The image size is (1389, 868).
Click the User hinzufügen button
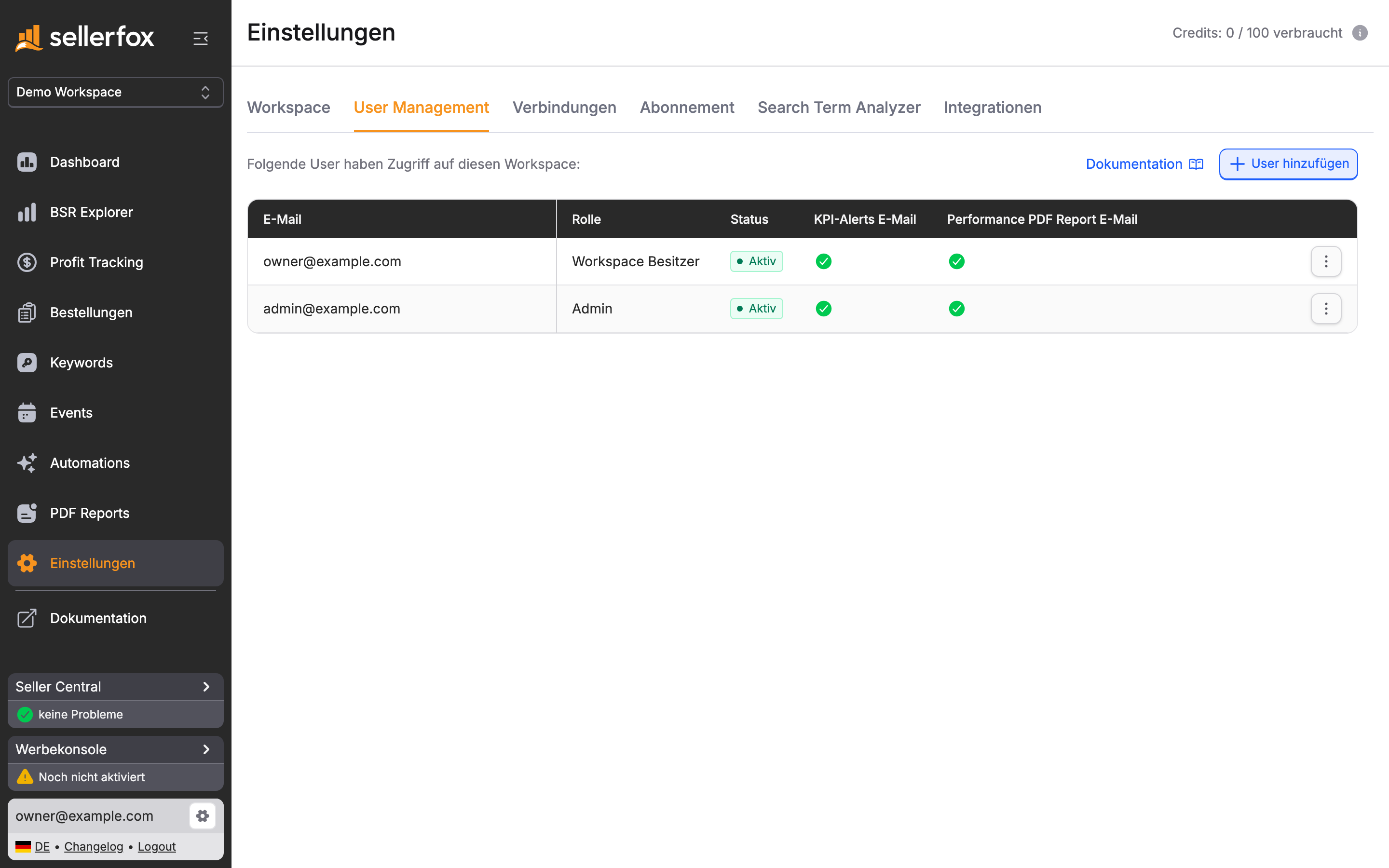(x=1288, y=164)
